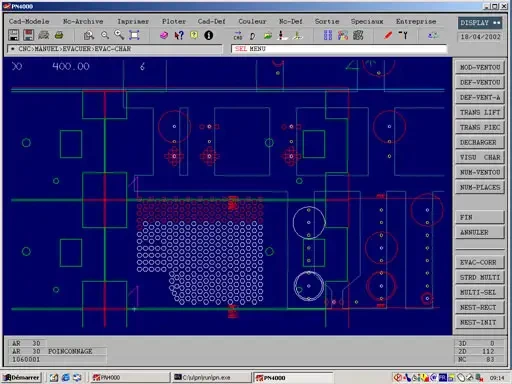Click the green printer icon

pyautogui.click(x=59, y=35)
